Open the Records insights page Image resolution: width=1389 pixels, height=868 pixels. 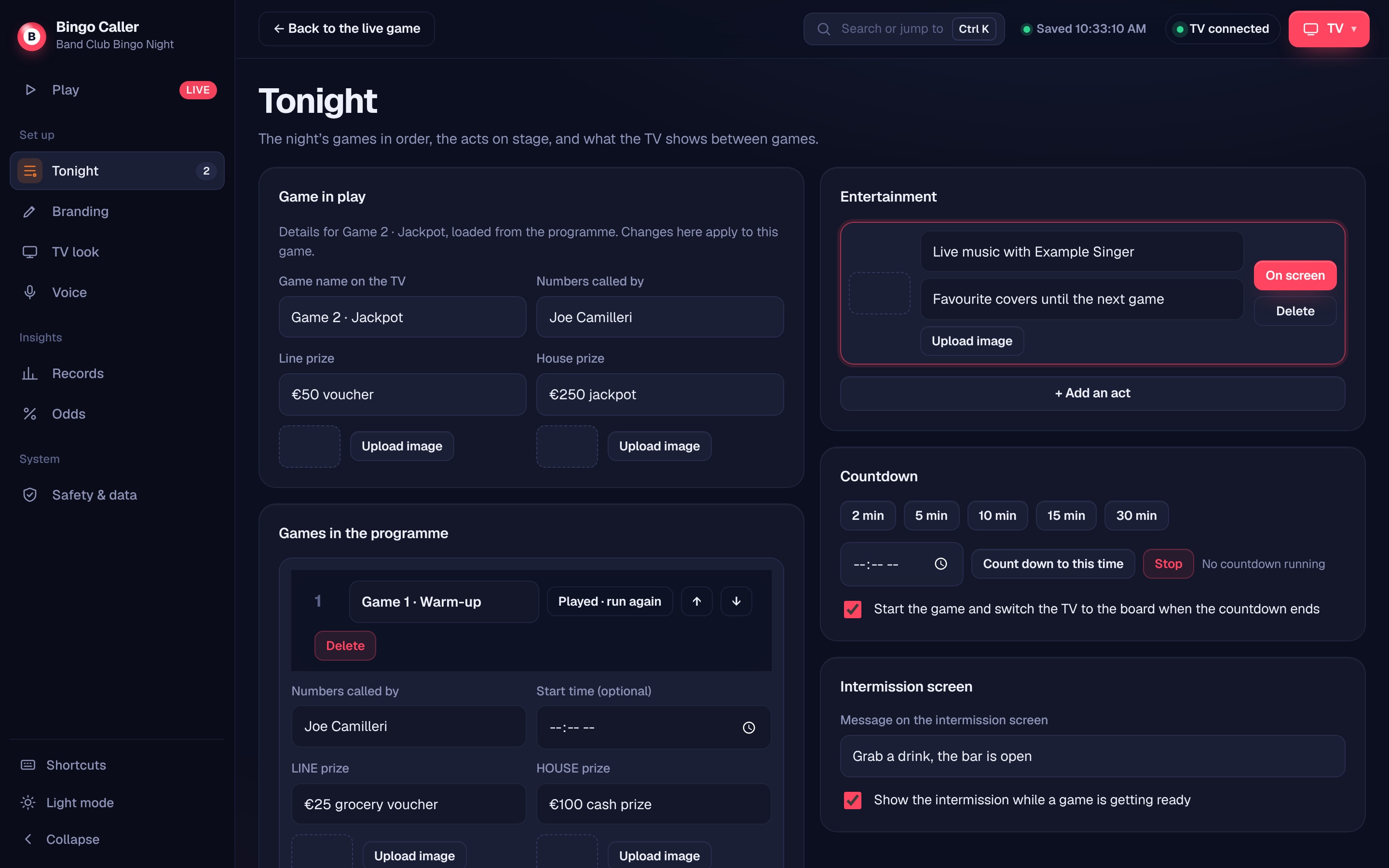click(117, 373)
